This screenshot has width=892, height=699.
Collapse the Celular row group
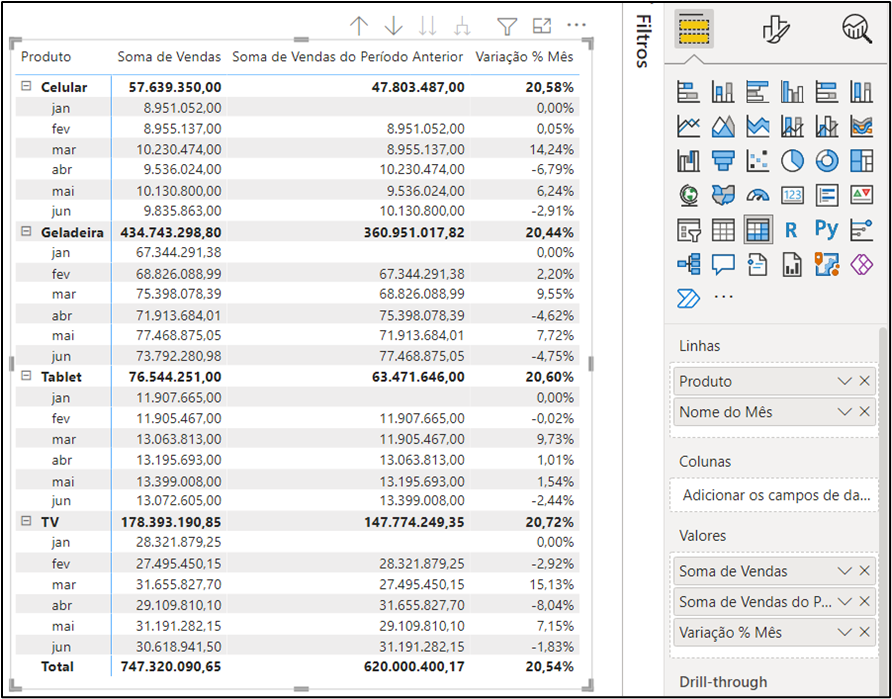[x=25, y=87]
